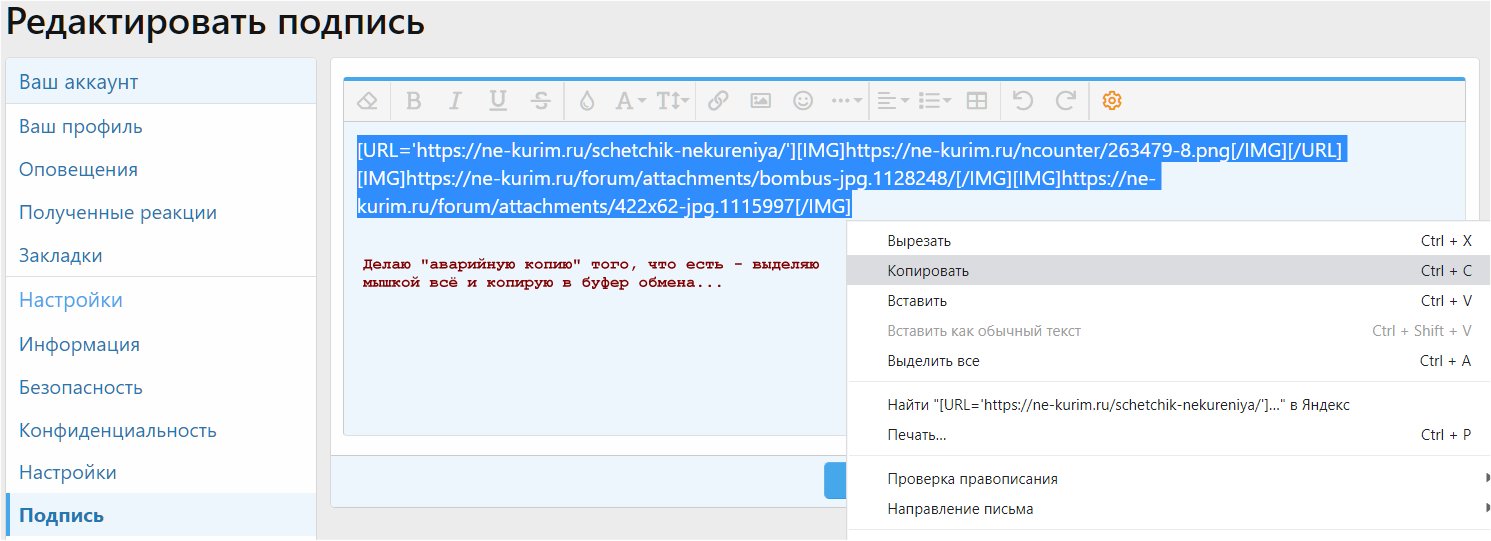Toggle BB code mode with the gear icon
Screen dimensions: 1491x541
[1111, 101]
